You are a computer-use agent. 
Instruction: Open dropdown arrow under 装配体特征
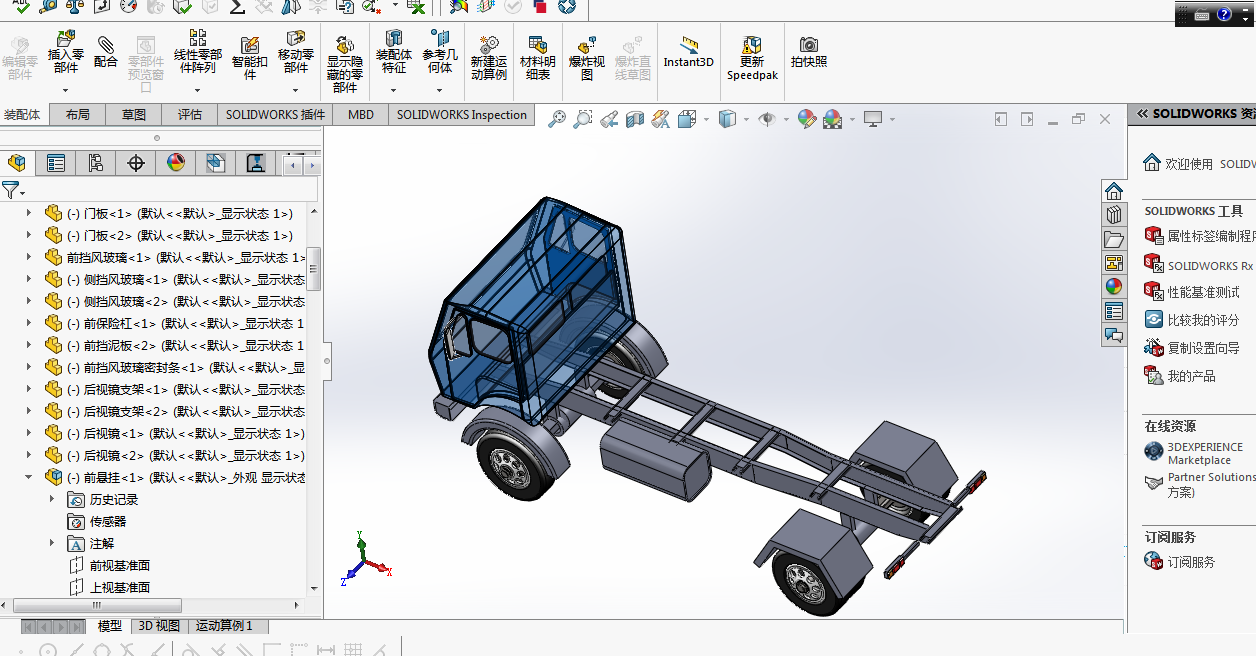coord(394,89)
